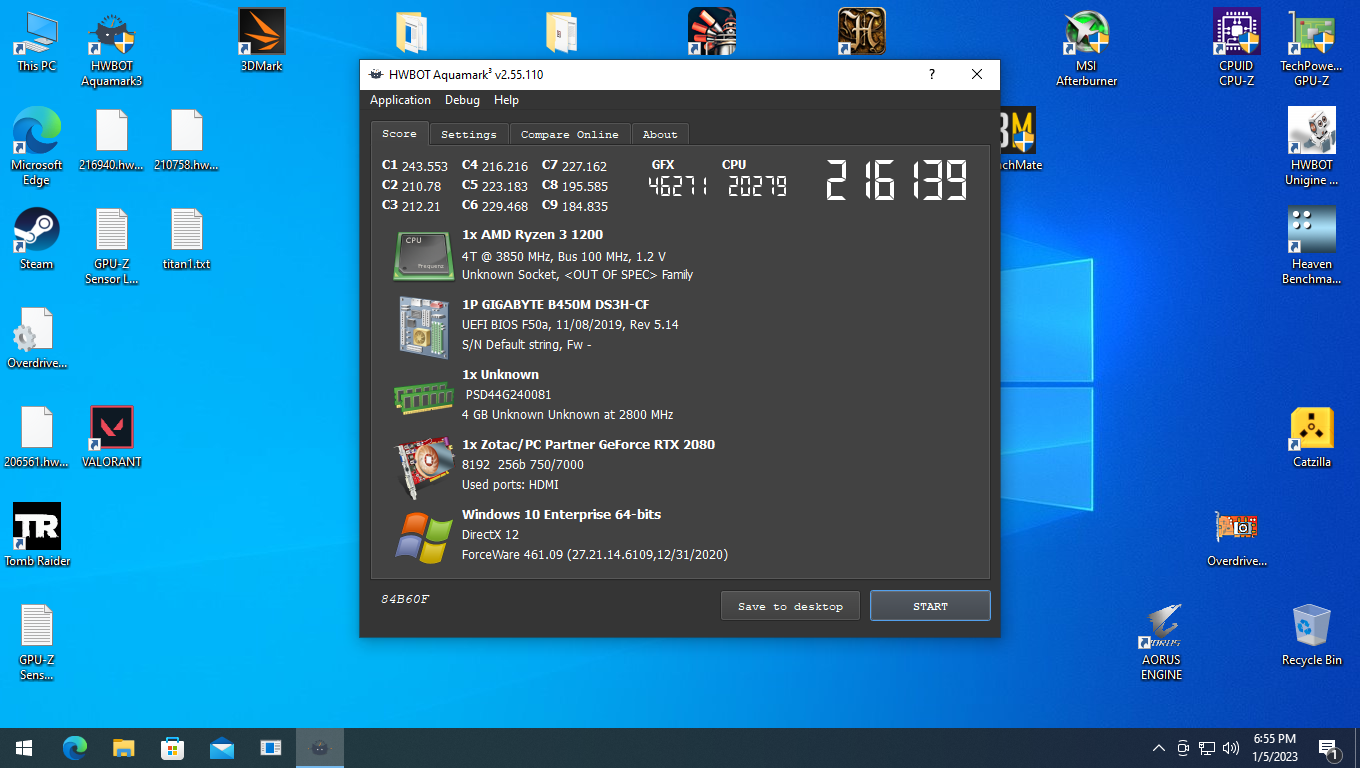1360x768 pixels.
Task: Show hidden tray icons chevron
Action: coord(1159,748)
